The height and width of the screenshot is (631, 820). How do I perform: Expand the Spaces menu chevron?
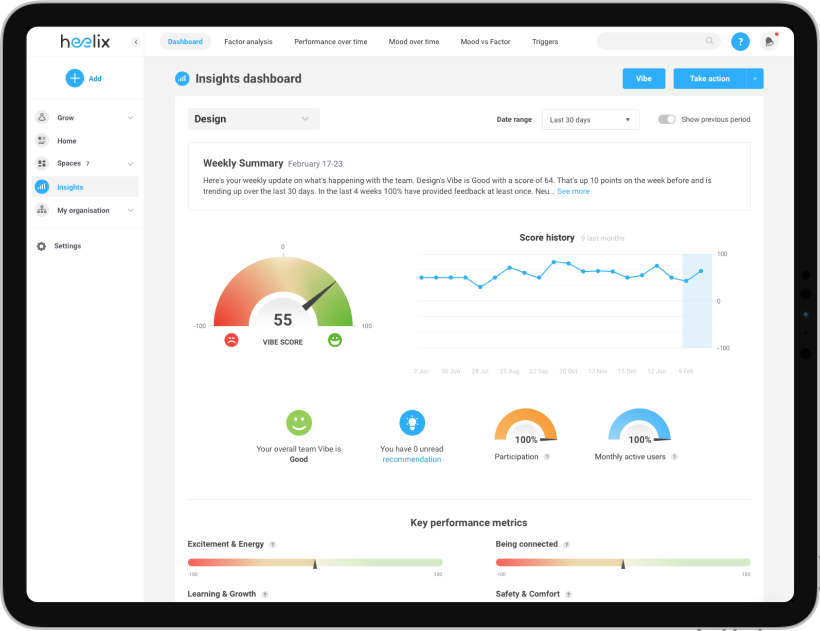pyautogui.click(x=130, y=164)
